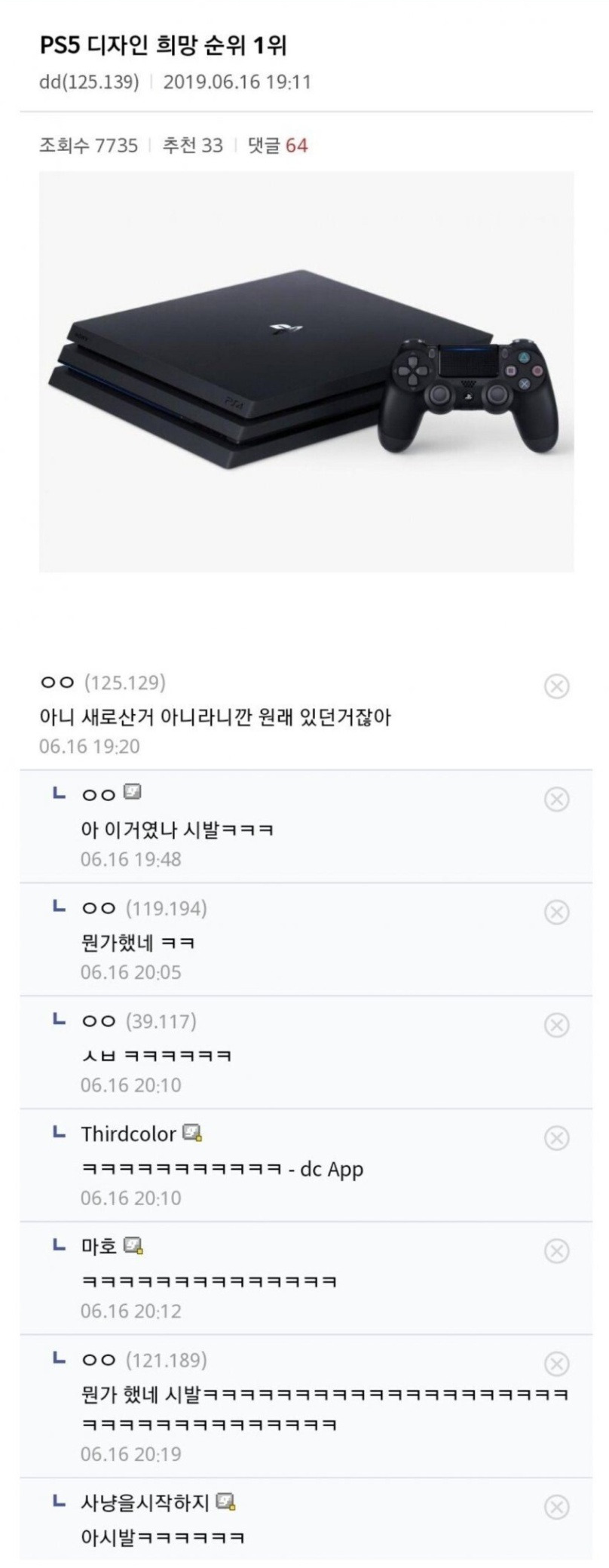This screenshot has height=1568, width=609.
Task: Click the Thirdcolor username
Action: [128, 1134]
